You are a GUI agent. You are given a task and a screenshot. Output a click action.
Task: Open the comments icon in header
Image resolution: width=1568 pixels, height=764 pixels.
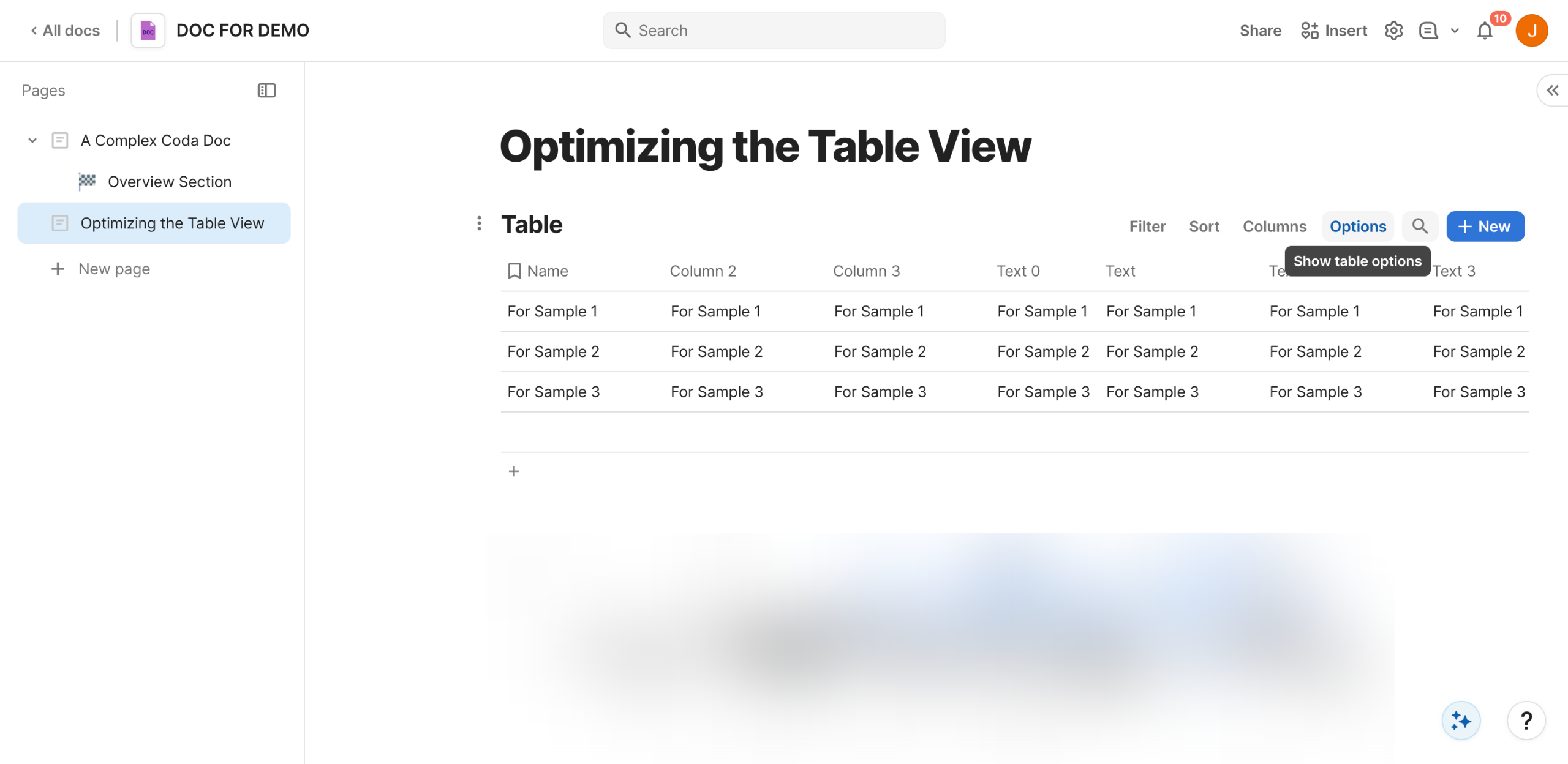click(1428, 31)
